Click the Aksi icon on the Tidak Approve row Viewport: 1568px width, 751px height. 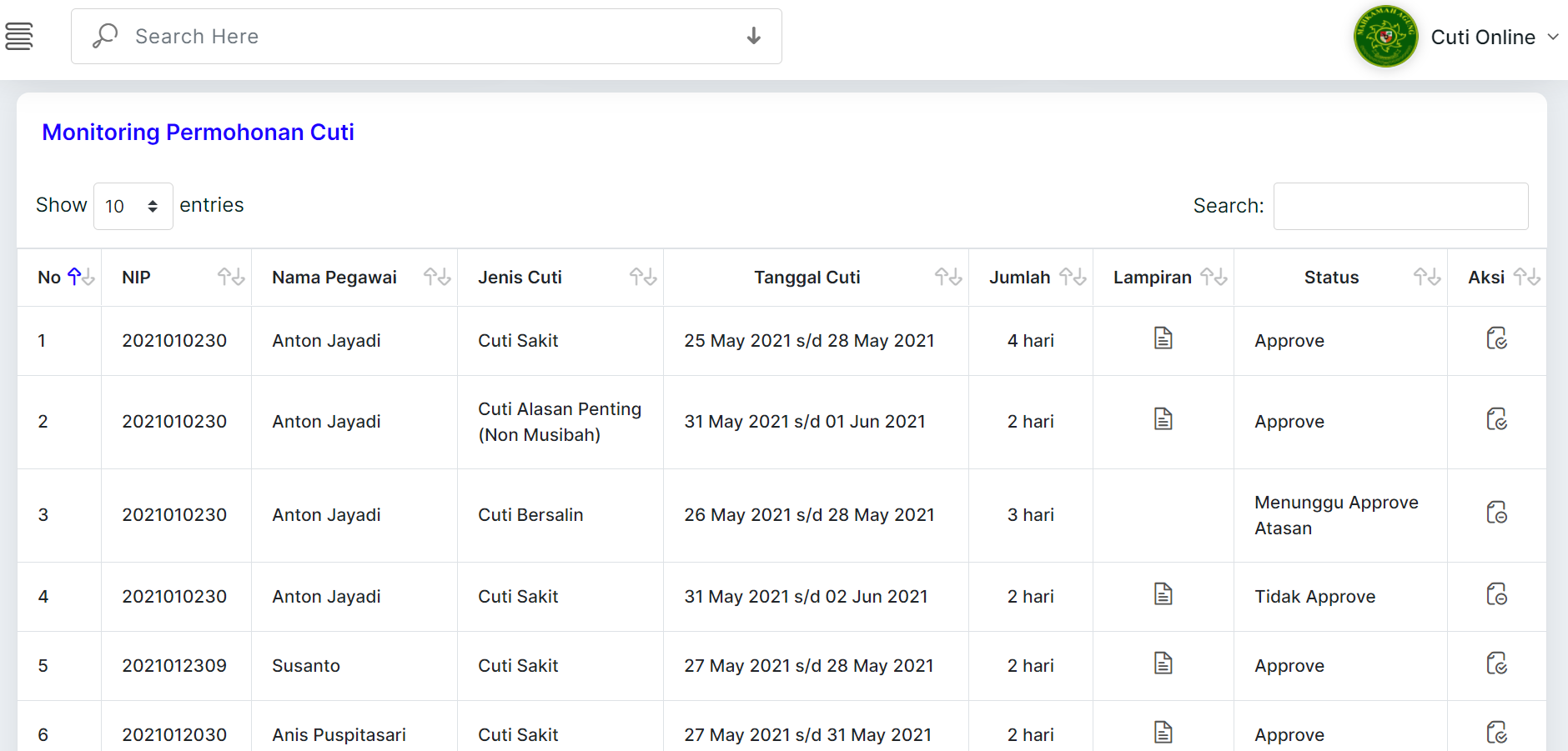point(1498,595)
